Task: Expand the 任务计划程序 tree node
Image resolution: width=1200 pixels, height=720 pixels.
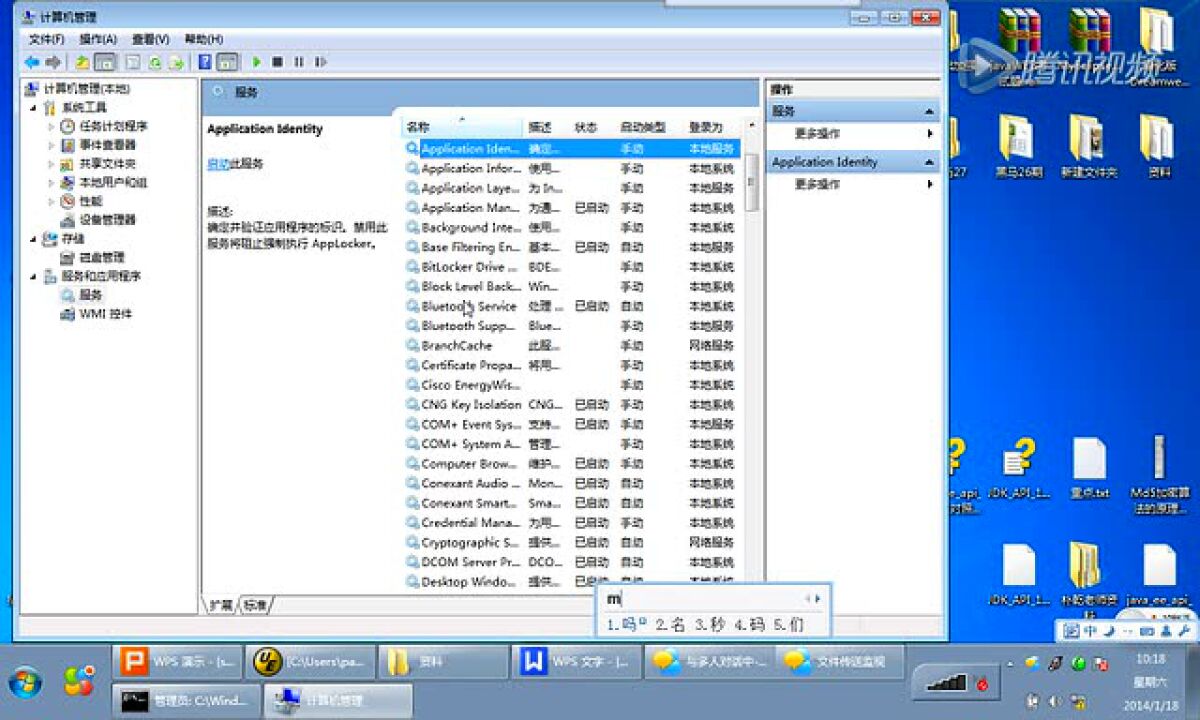Action: (52, 127)
